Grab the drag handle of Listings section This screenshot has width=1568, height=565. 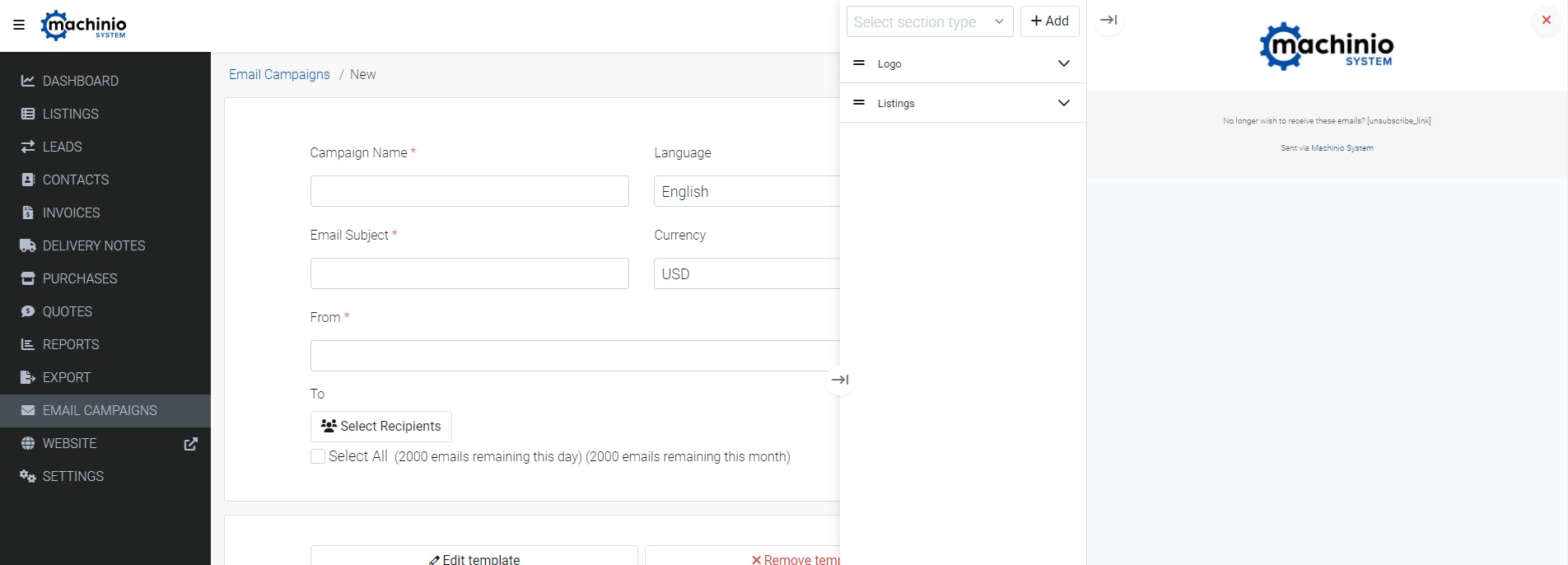click(859, 102)
